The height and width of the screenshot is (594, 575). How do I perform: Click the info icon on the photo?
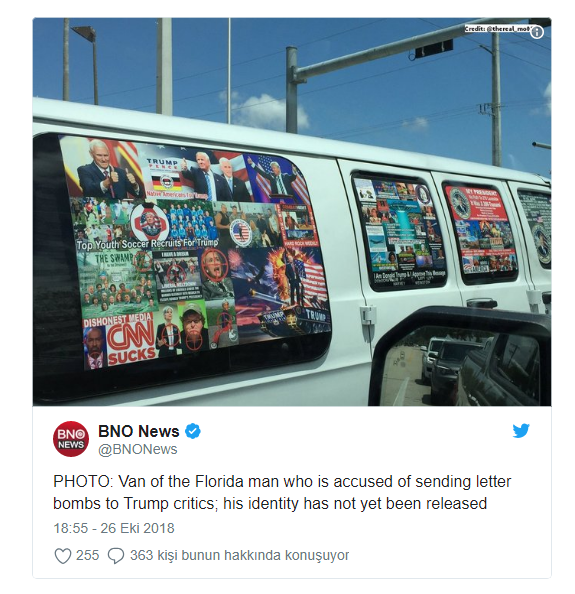[537, 33]
